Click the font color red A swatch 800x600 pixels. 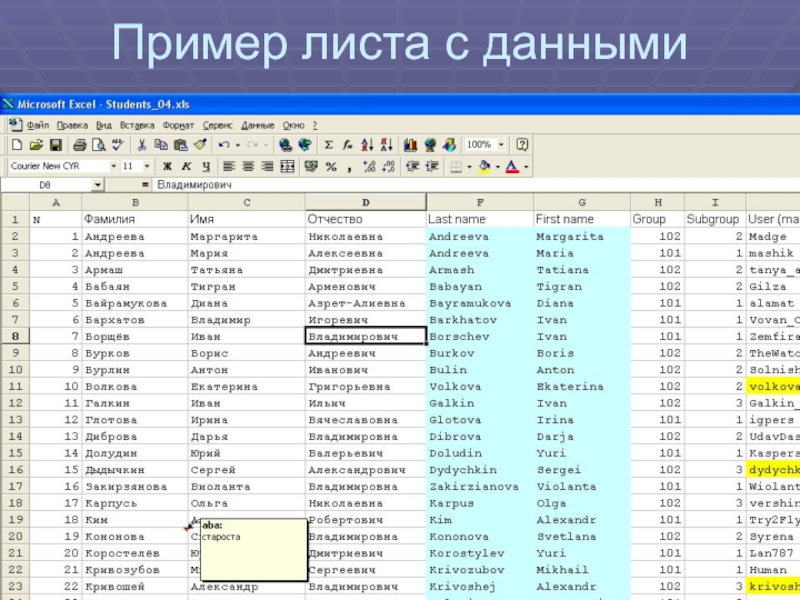[x=512, y=166]
